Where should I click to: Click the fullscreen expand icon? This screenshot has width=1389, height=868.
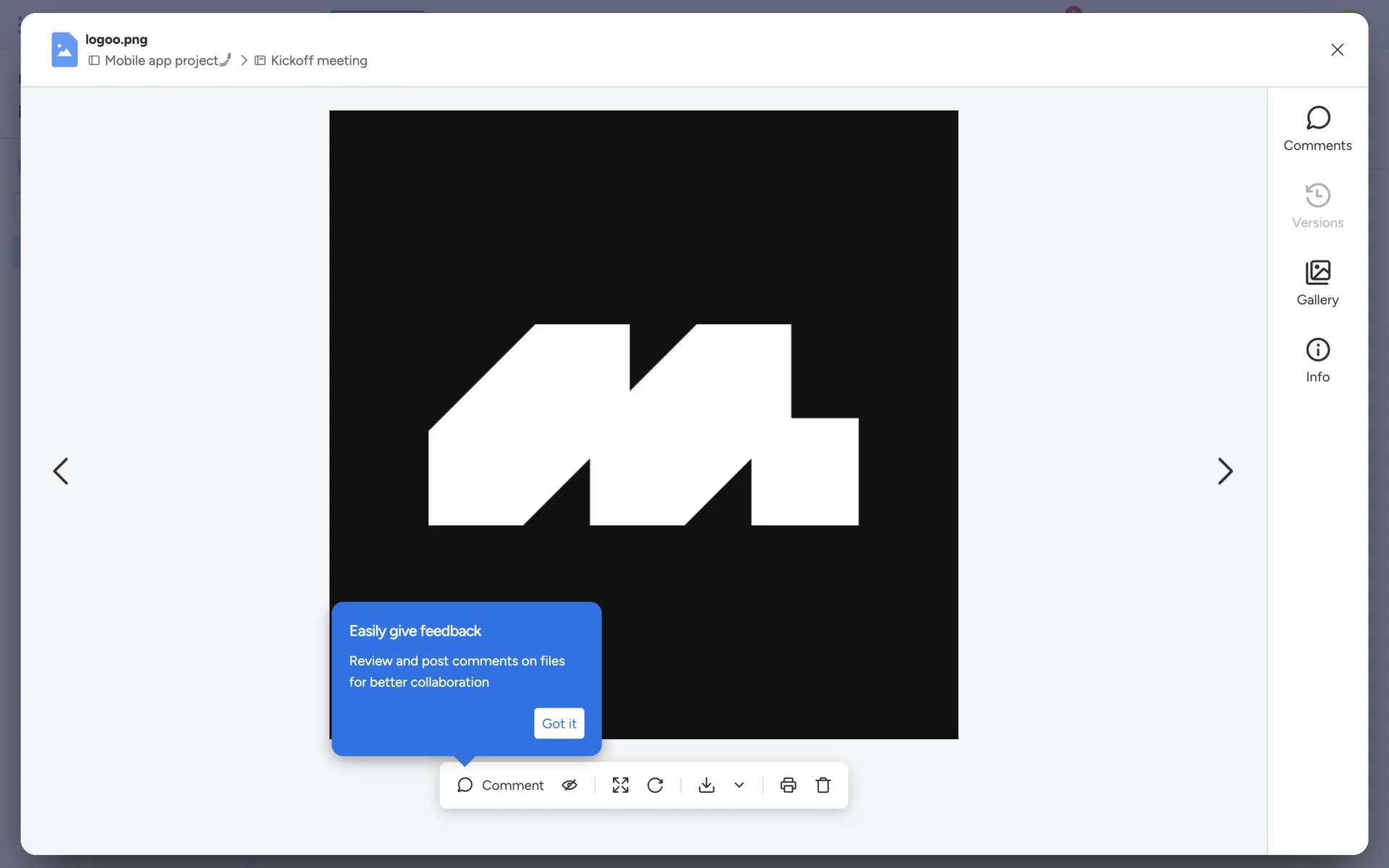[x=620, y=785]
